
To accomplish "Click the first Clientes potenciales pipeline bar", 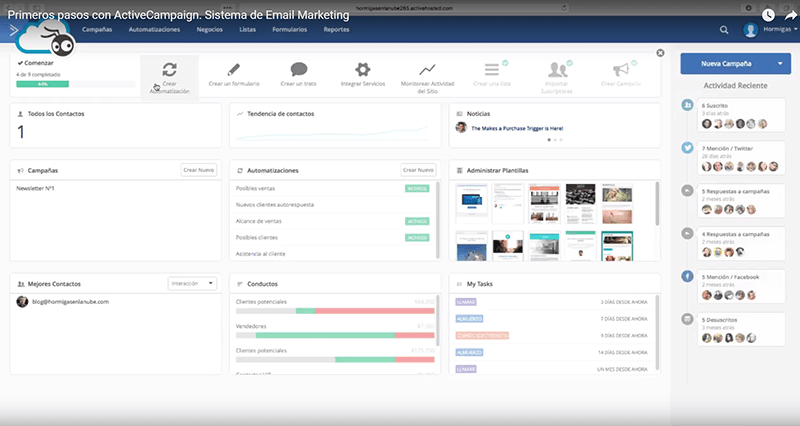I will coord(335,311).
